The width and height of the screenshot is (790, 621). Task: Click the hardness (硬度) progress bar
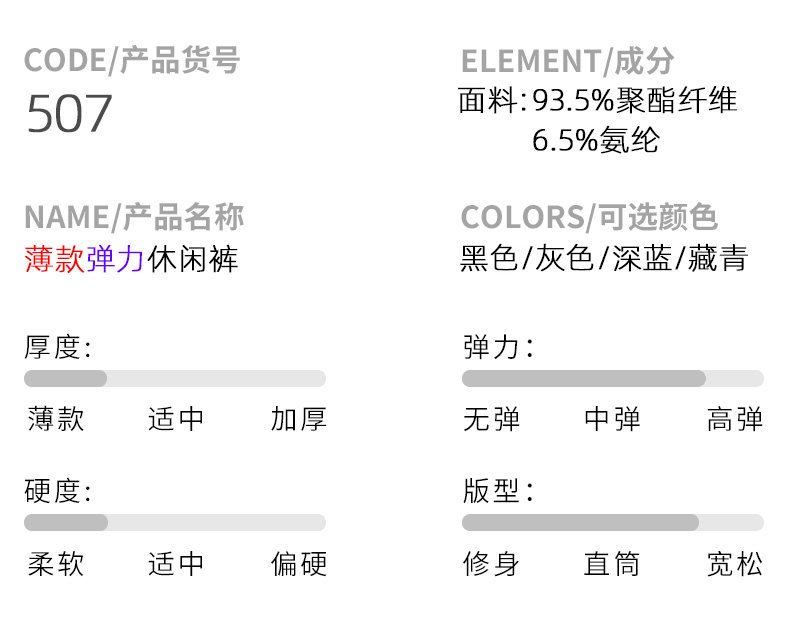click(x=175, y=522)
